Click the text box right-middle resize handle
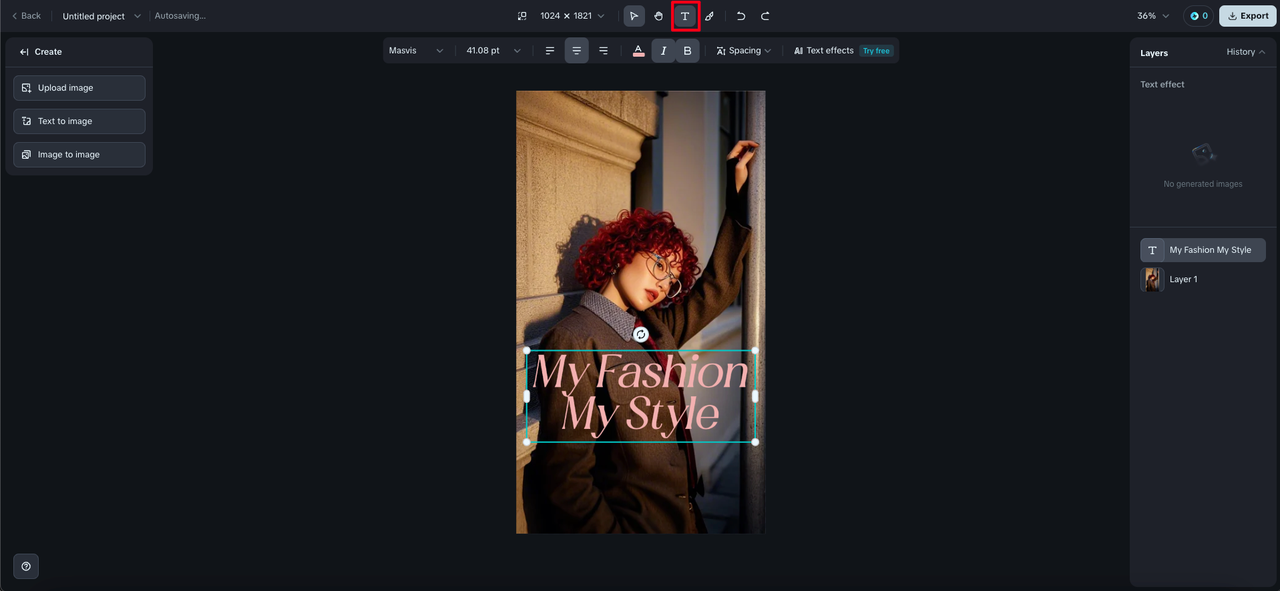The image size is (1280, 591). pyautogui.click(x=755, y=396)
